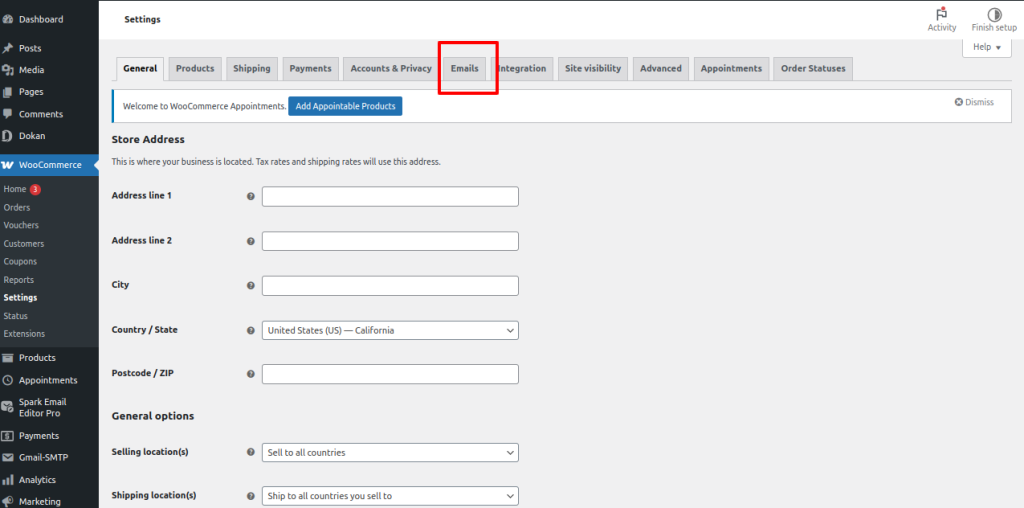1024x508 pixels.
Task: Click the Dashboard icon in sidebar
Action: click(8, 19)
